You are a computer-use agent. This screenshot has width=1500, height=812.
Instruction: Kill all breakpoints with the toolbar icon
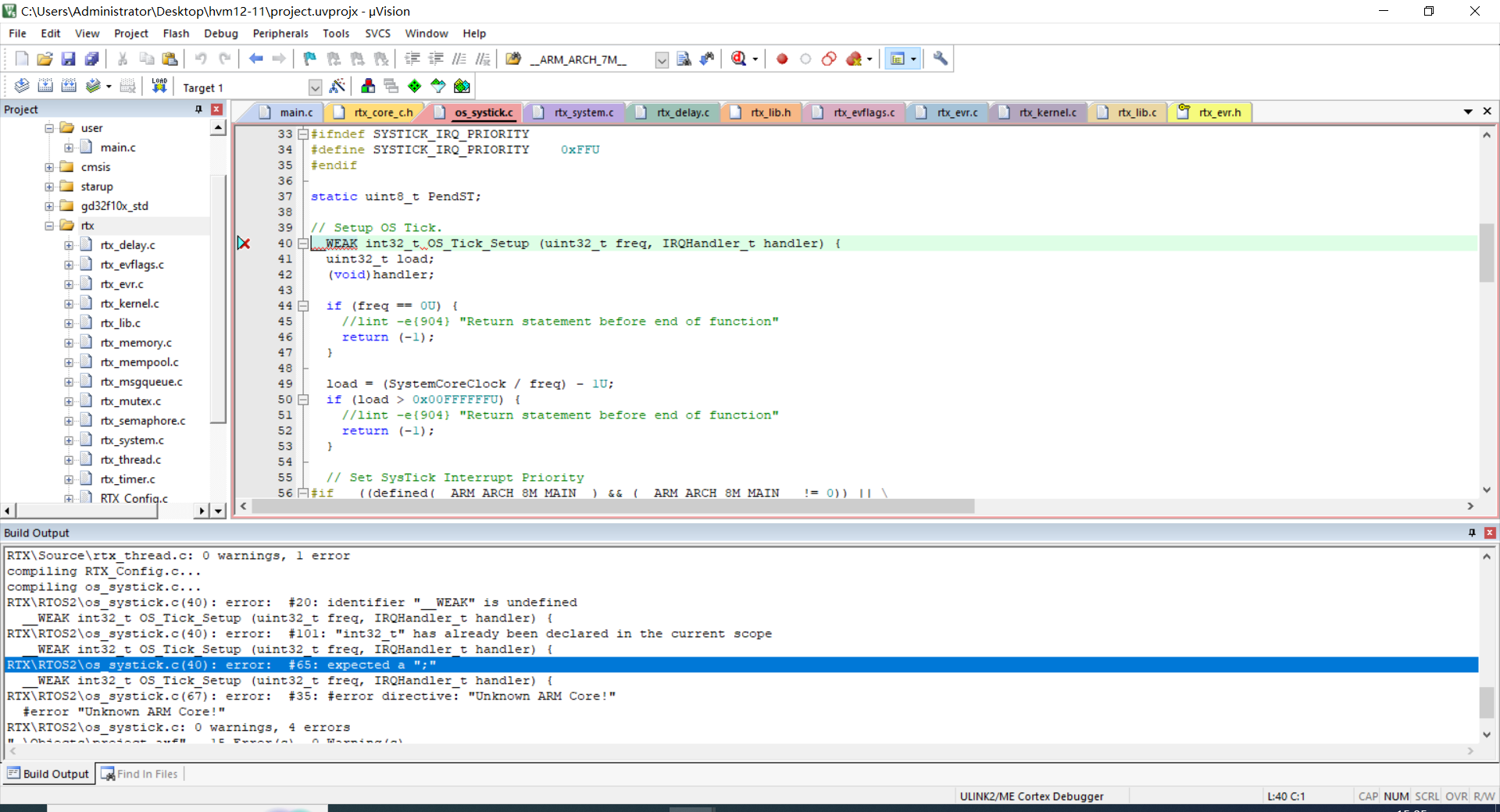pos(854,59)
